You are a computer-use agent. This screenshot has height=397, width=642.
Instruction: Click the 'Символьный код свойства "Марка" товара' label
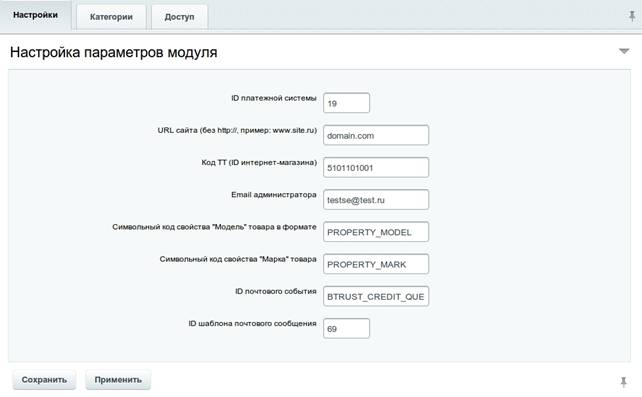click(x=238, y=259)
